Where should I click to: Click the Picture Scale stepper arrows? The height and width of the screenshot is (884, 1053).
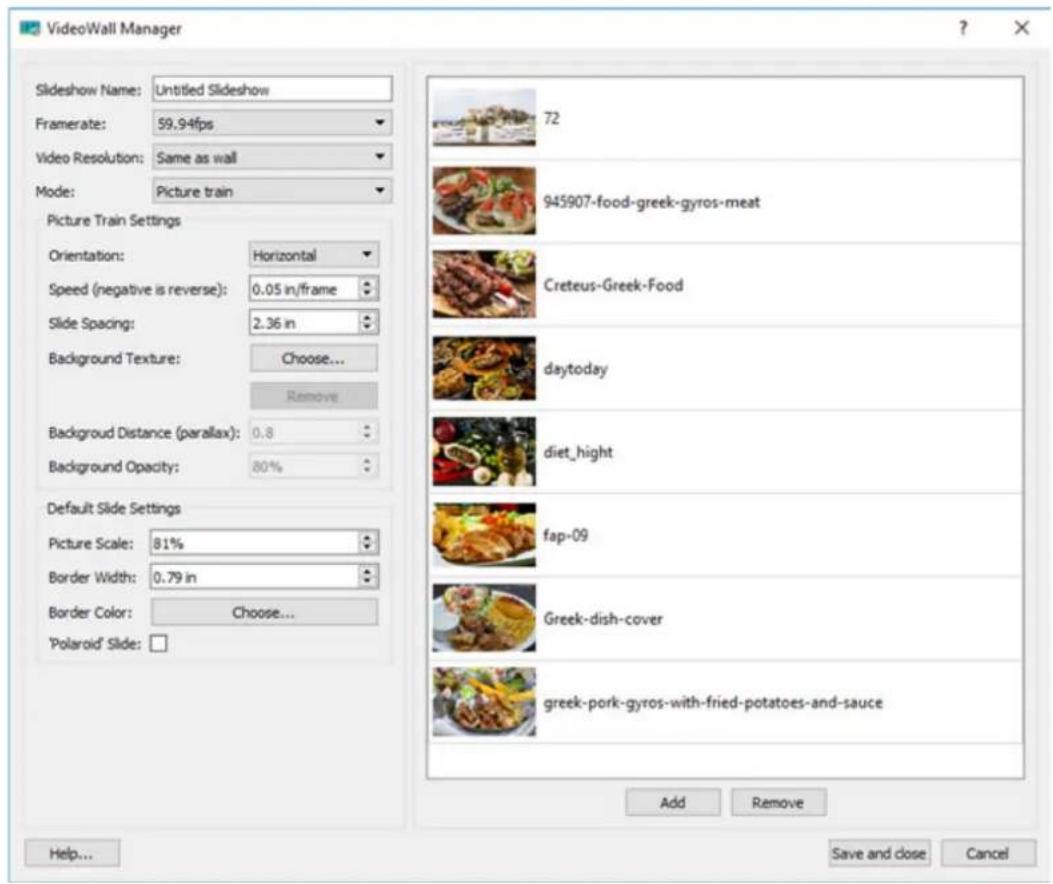(367, 543)
